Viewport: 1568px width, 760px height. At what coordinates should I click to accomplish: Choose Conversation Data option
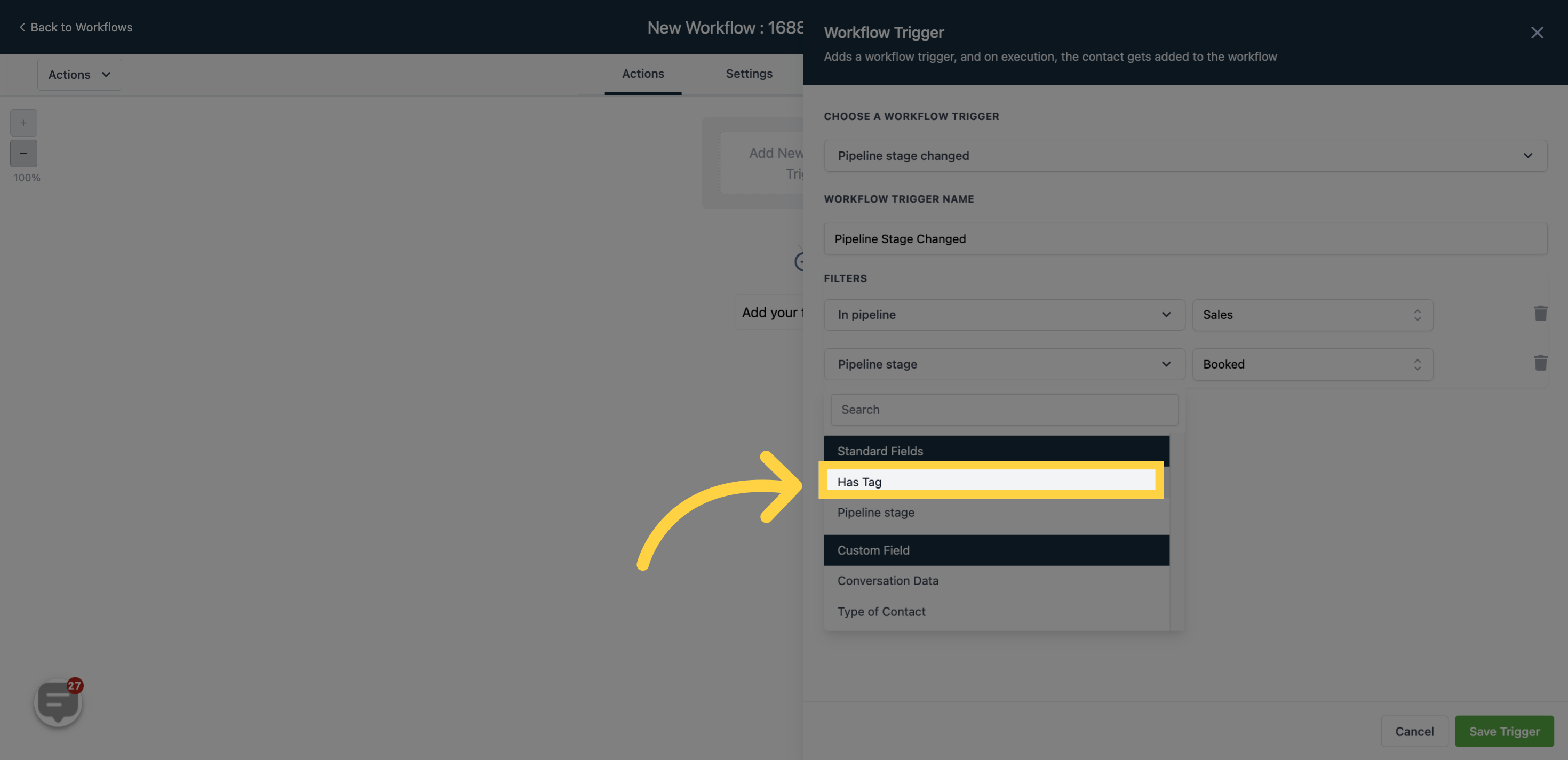[x=997, y=580]
